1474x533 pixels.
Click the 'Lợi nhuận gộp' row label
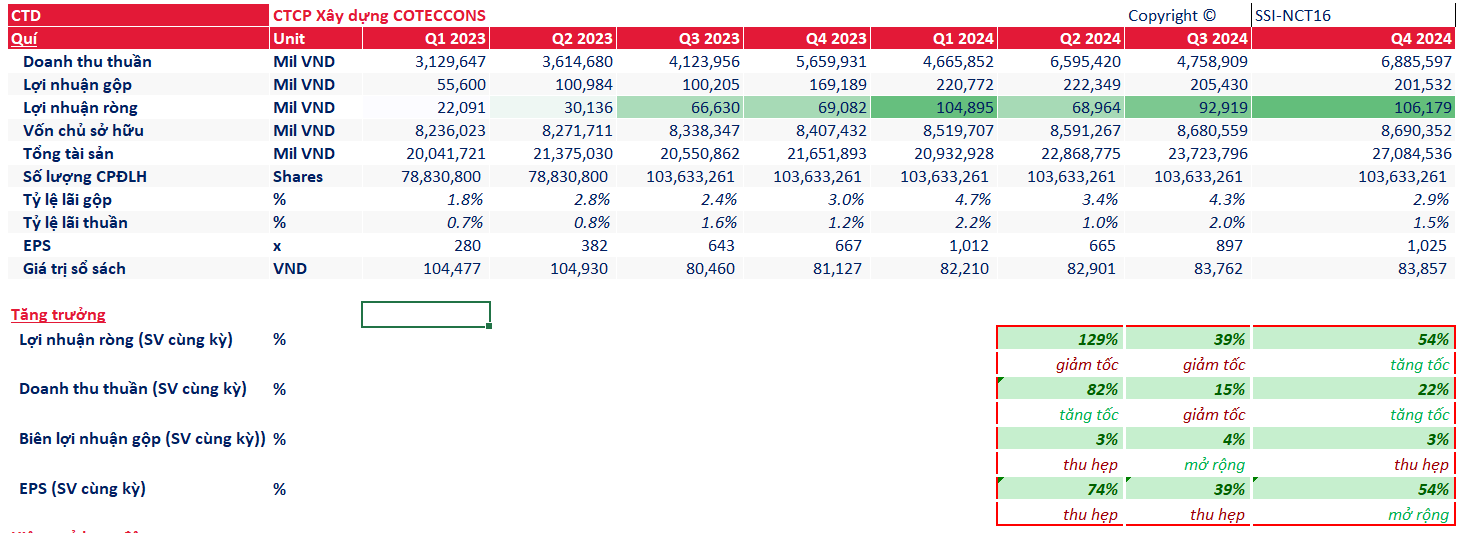point(77,85)
